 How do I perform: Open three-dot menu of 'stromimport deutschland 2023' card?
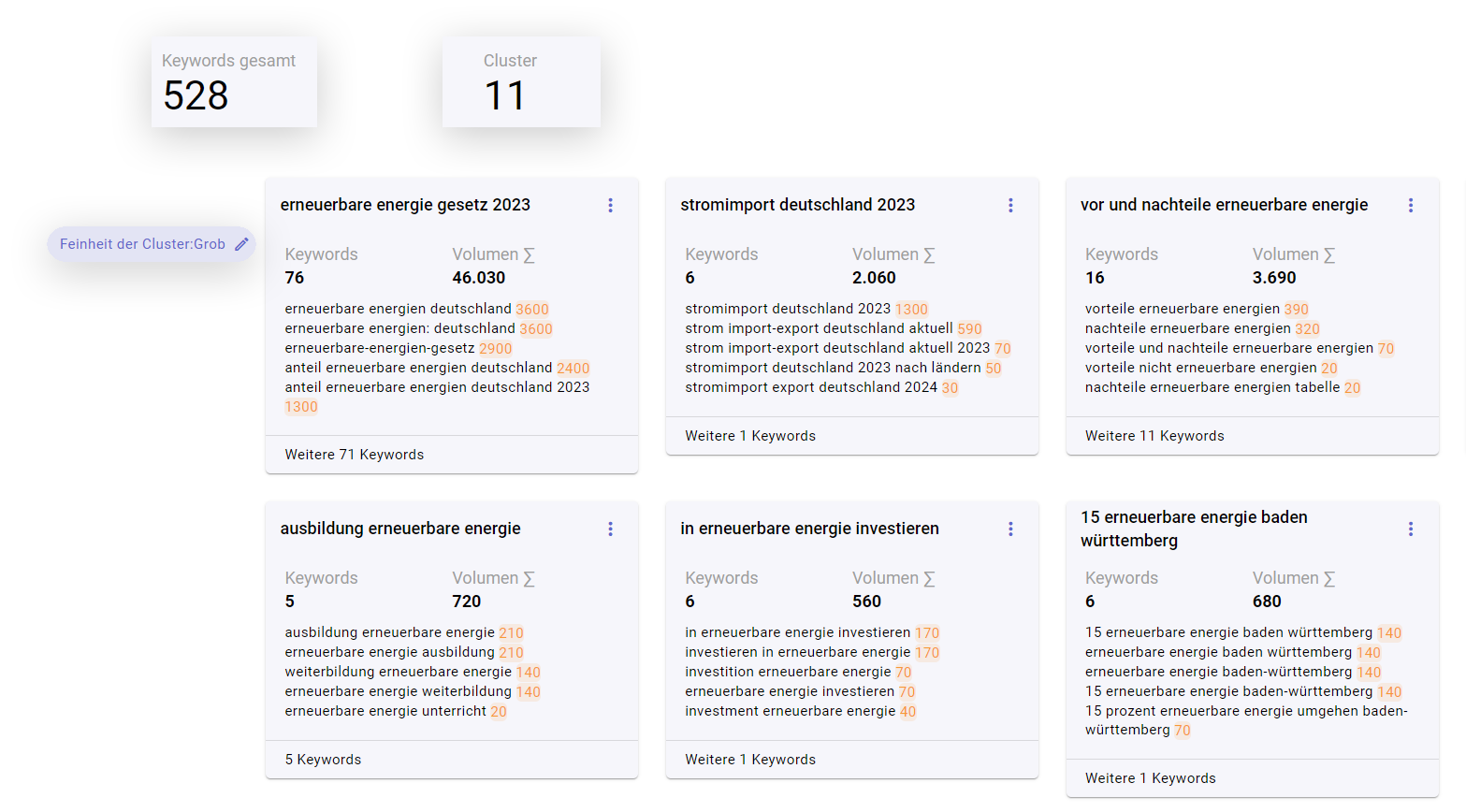point(1010,205)
